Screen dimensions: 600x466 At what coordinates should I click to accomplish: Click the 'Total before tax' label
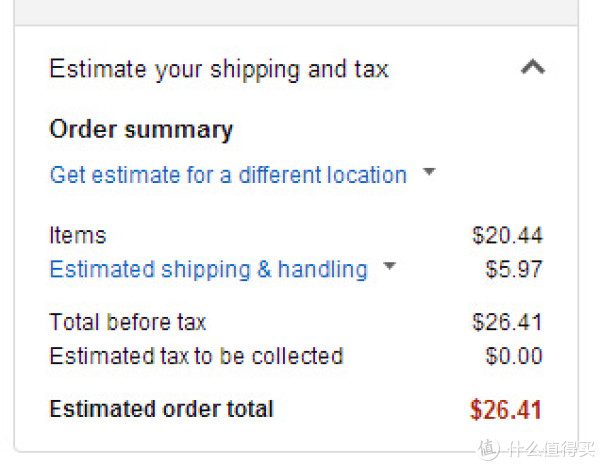click(x=128, y=322)
